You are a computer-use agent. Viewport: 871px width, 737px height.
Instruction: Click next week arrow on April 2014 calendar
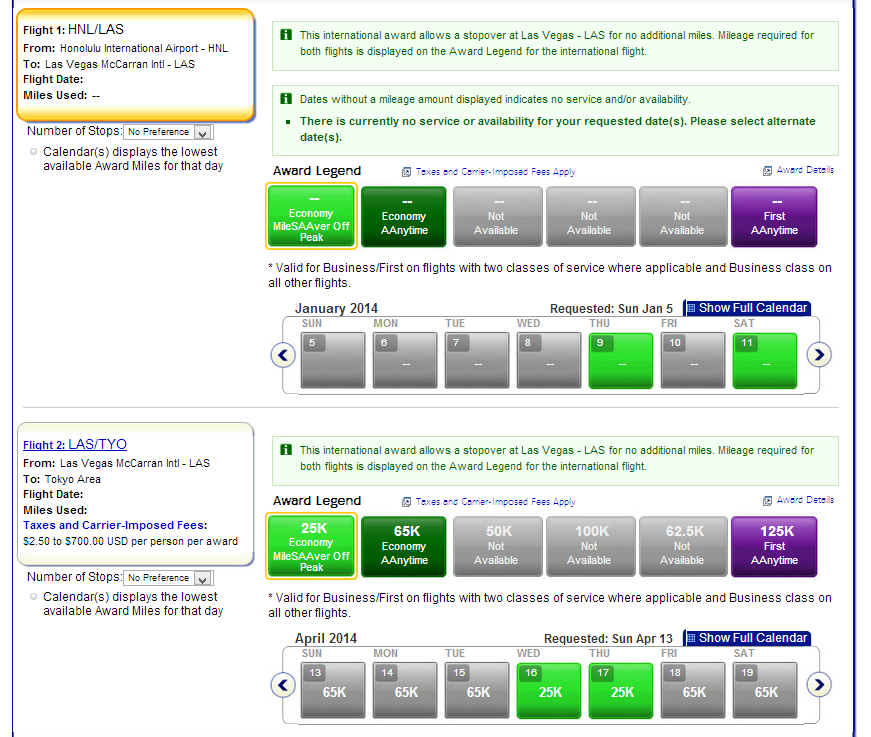pyautogui.click(x=819, y=685)
